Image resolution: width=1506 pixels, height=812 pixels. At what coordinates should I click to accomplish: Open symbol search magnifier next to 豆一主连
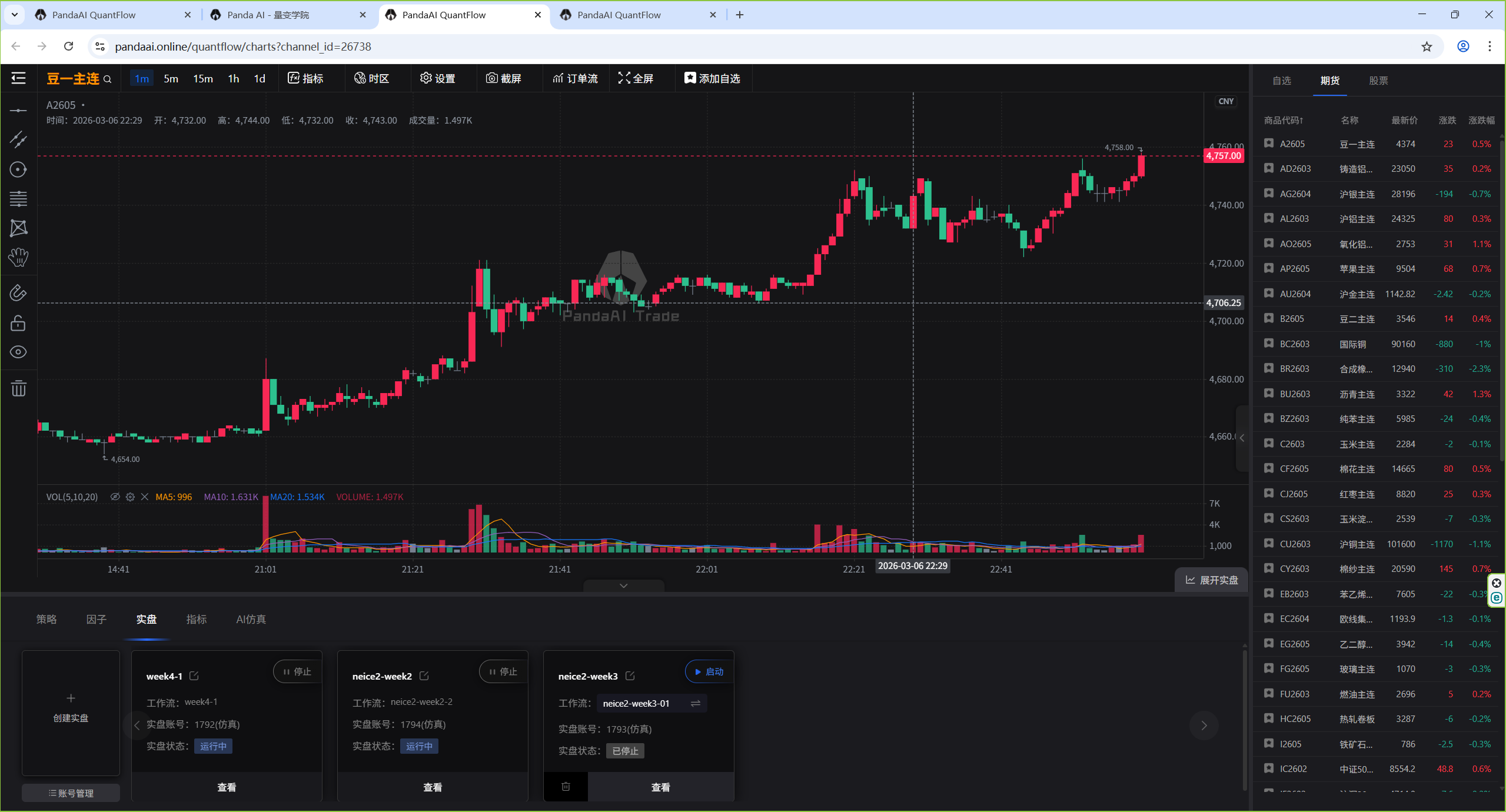(108, 79)
